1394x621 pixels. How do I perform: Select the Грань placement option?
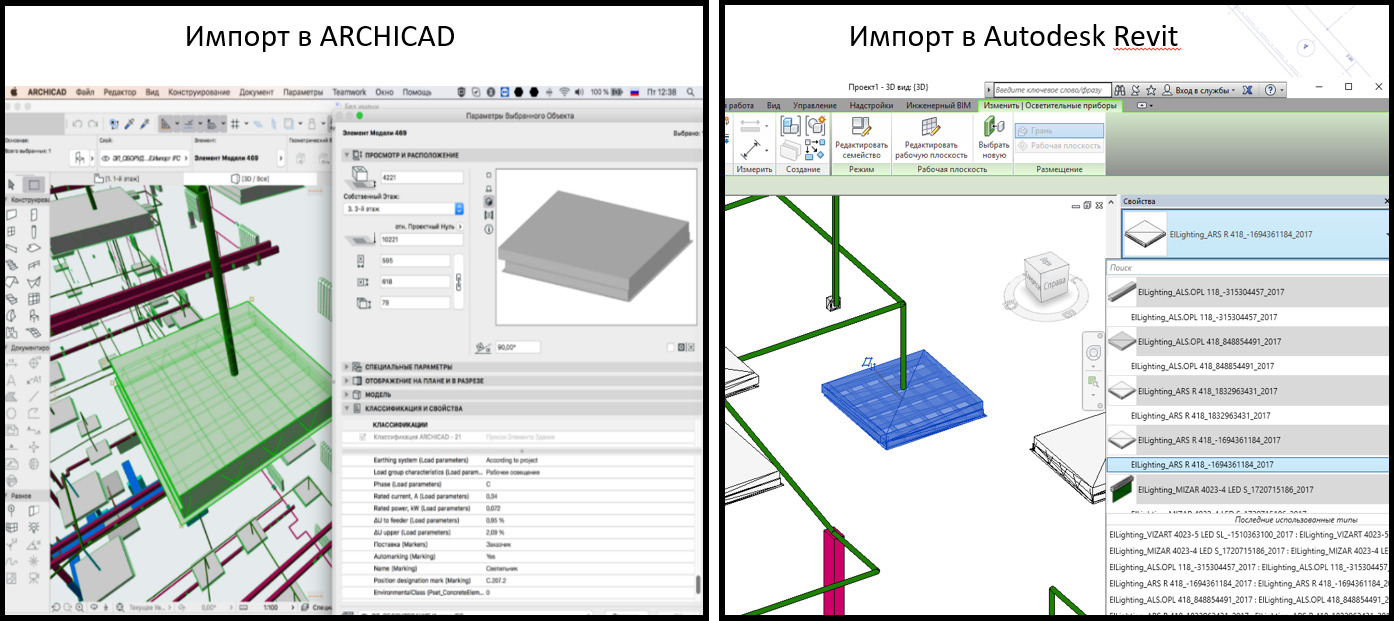click(x=1060, y=131)
